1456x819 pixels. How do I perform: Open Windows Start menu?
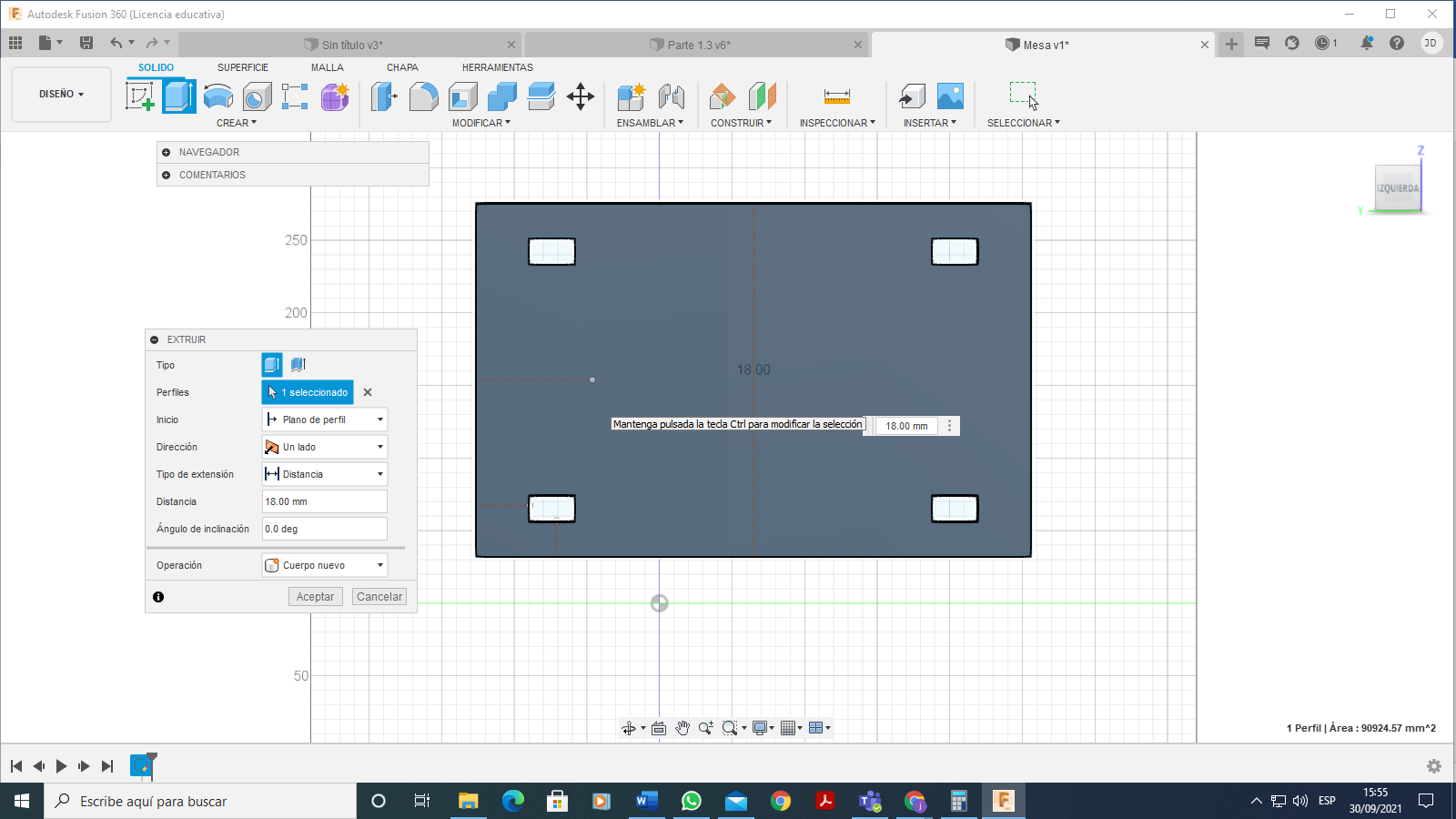click(22, 801)
